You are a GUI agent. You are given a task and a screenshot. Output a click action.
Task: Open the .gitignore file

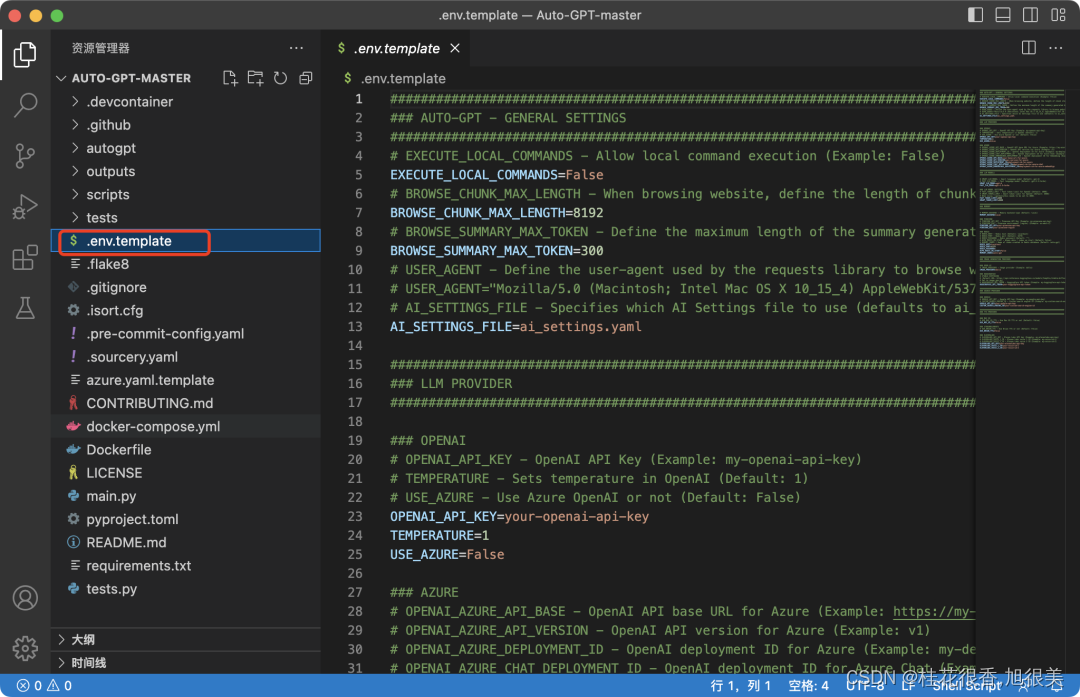[186, 287]
